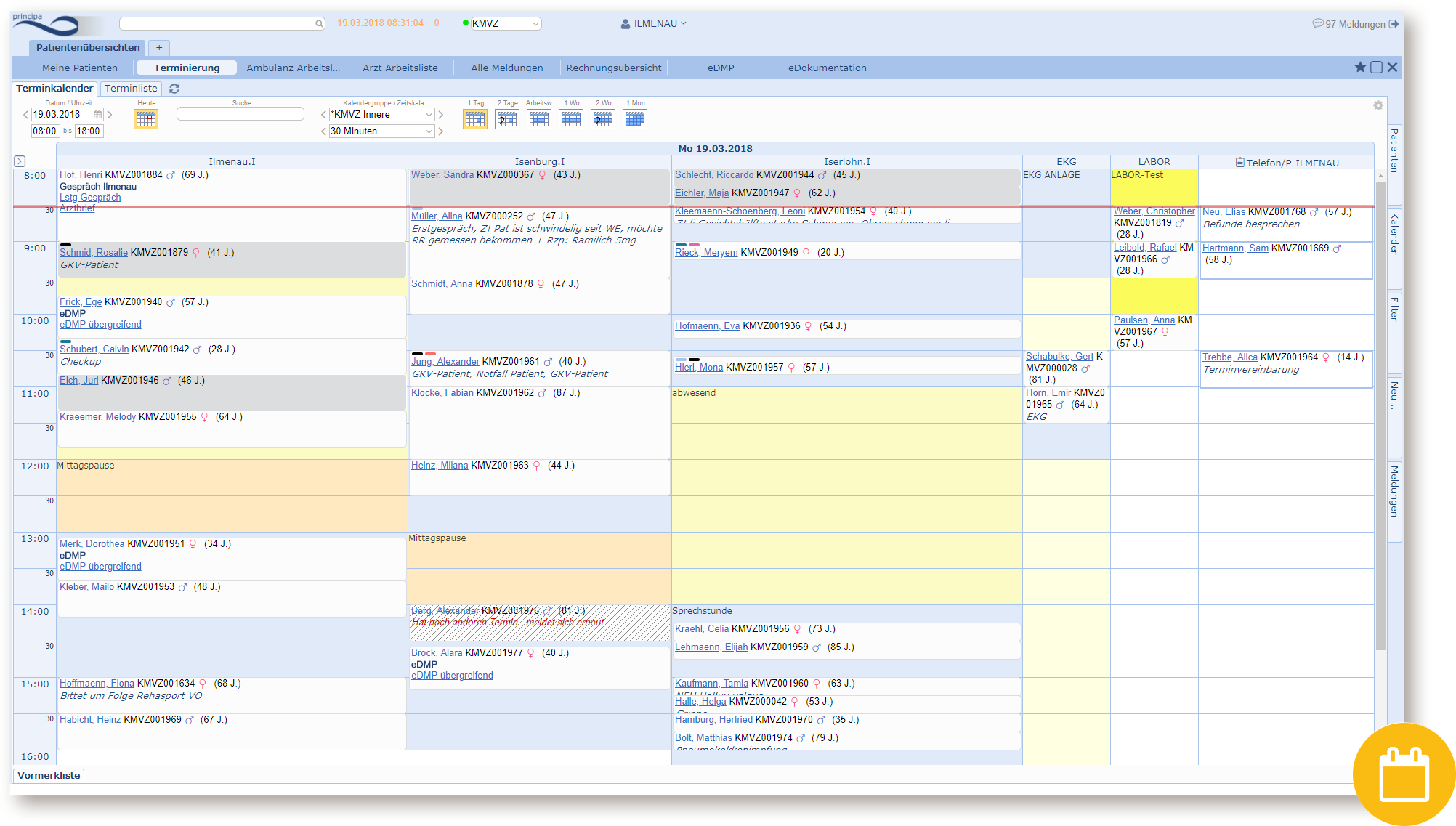Open the eDokumentation tab
This screenshot has height=826, width=1456.
(828, 68)
